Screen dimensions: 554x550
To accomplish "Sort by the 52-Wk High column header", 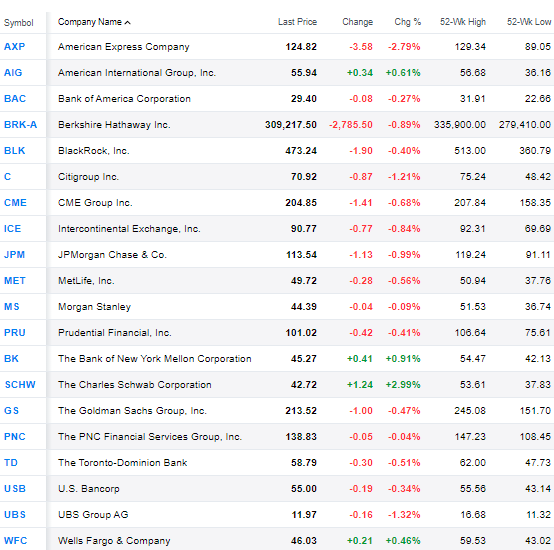I will 462,22.
